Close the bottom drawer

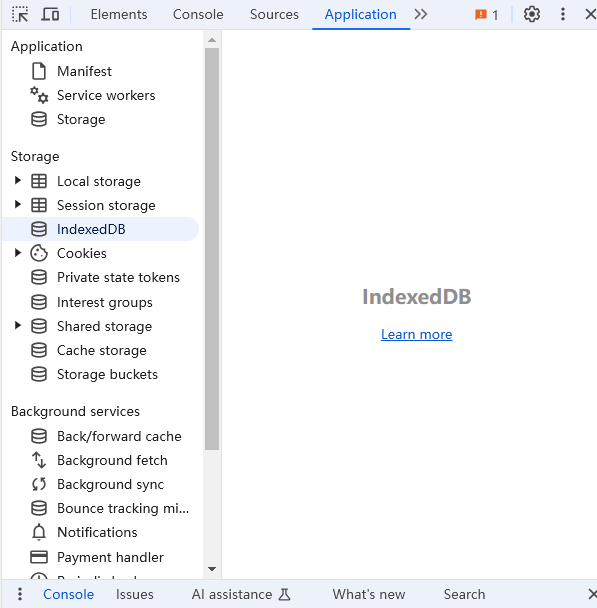(x=592, y=594)
